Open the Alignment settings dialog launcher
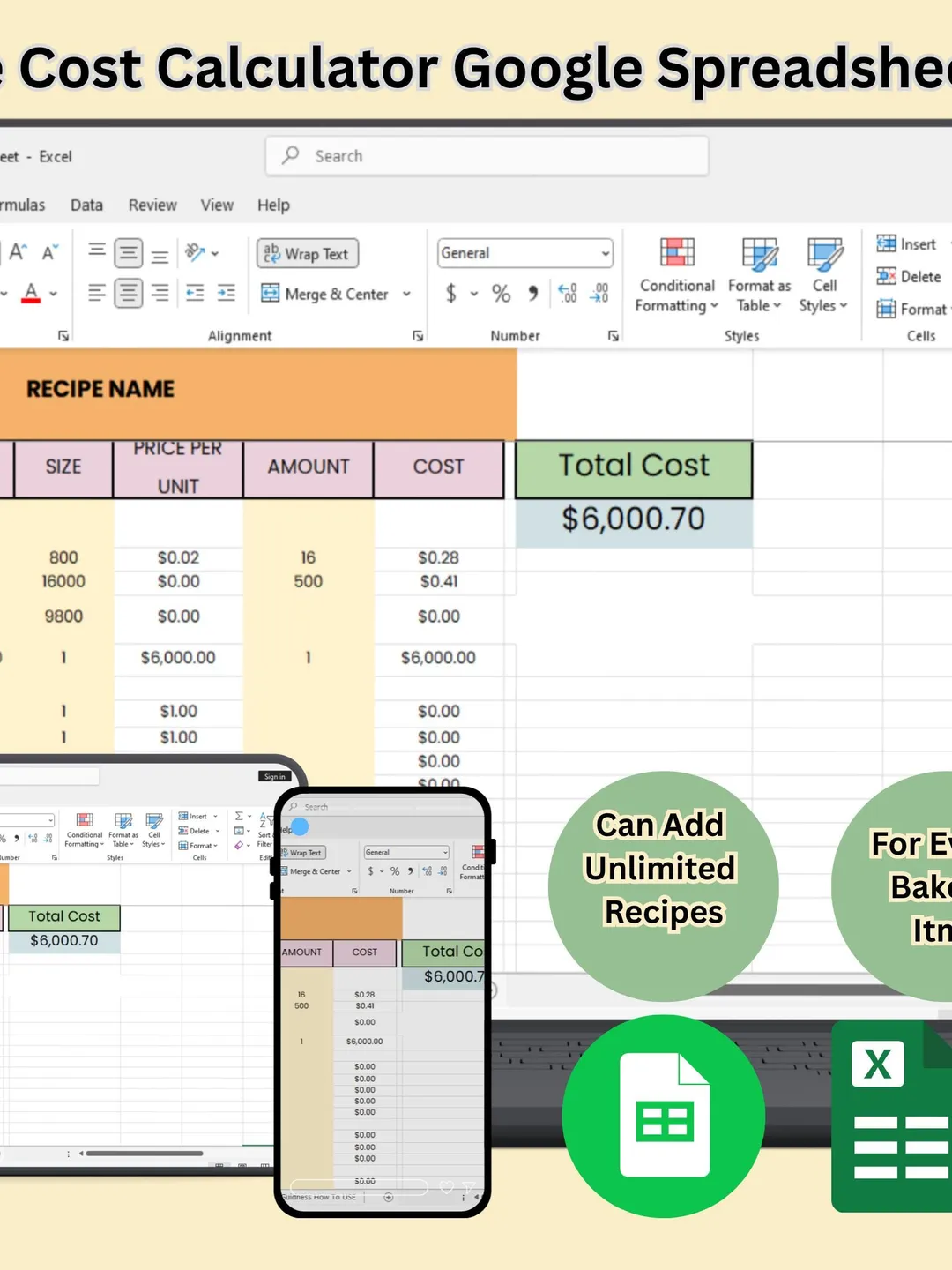Image resolution: width=952 pixels, height=1270 pixels. (418, 335)
